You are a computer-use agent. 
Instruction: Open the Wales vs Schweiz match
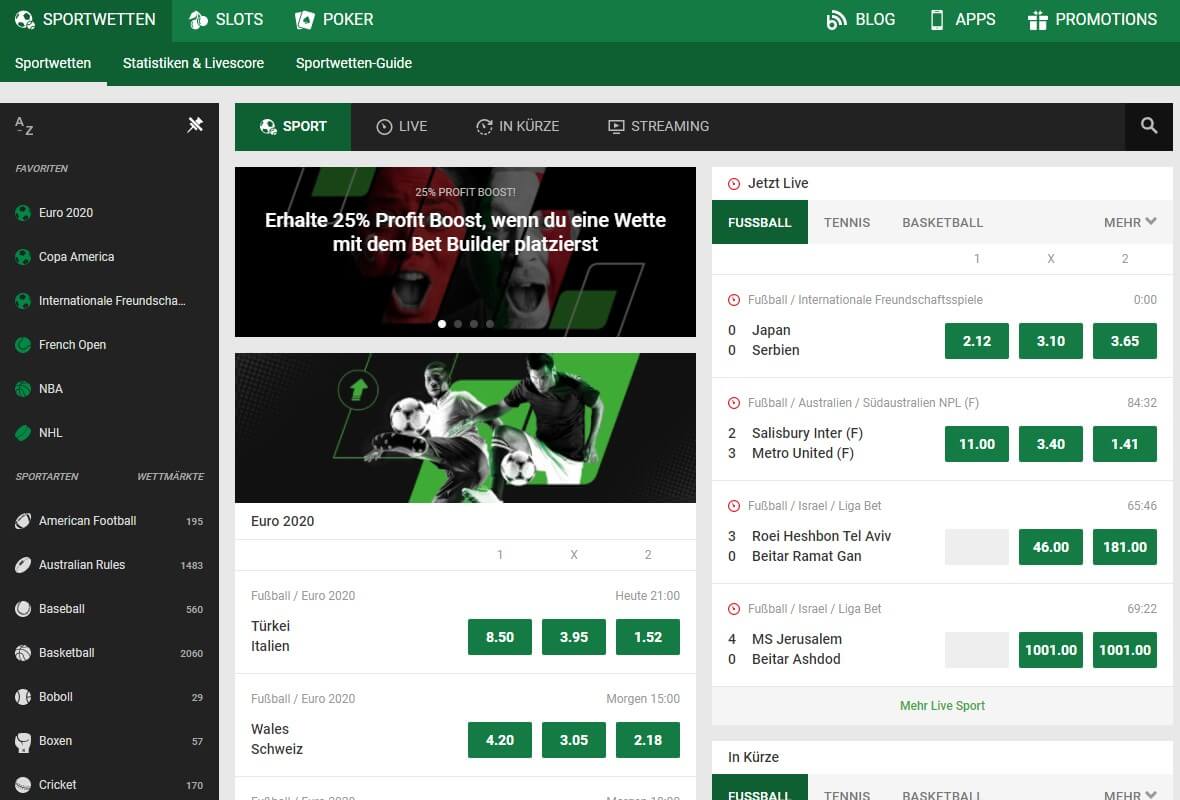point(277,739)
